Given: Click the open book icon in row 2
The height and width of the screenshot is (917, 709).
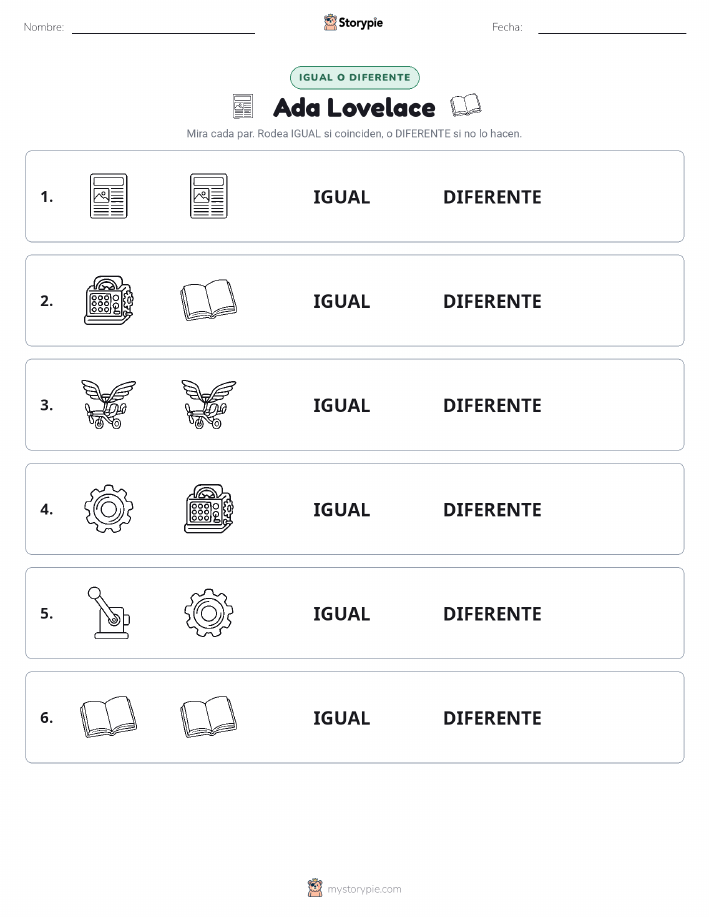Looking at the screenshot, I should coord(209,301).
